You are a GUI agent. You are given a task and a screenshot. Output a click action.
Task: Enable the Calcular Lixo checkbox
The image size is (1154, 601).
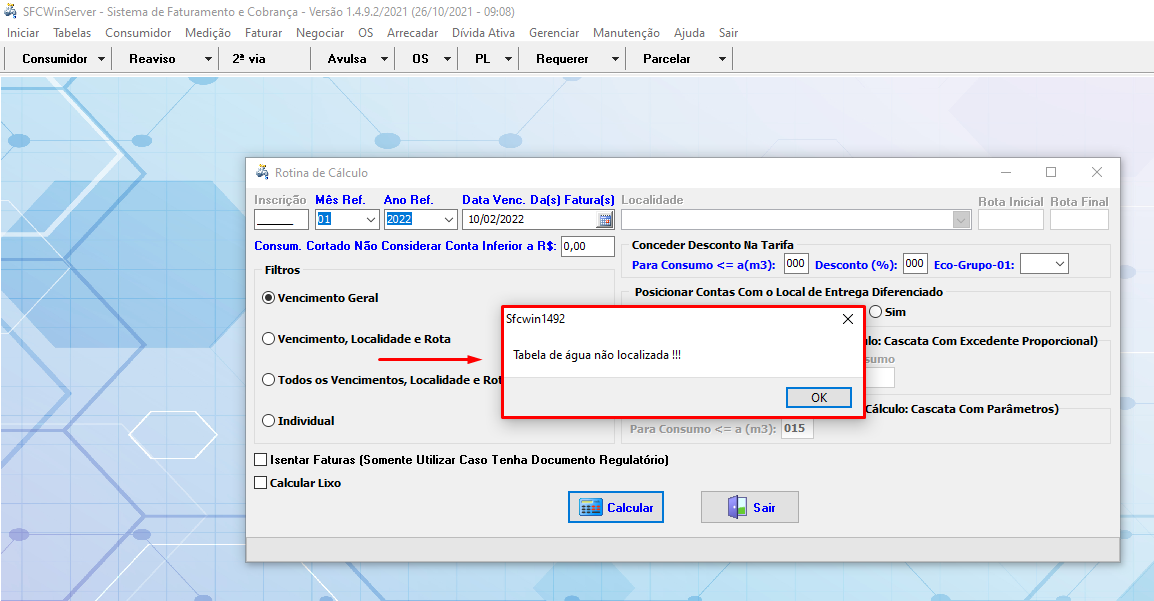(x=262, y=483)
